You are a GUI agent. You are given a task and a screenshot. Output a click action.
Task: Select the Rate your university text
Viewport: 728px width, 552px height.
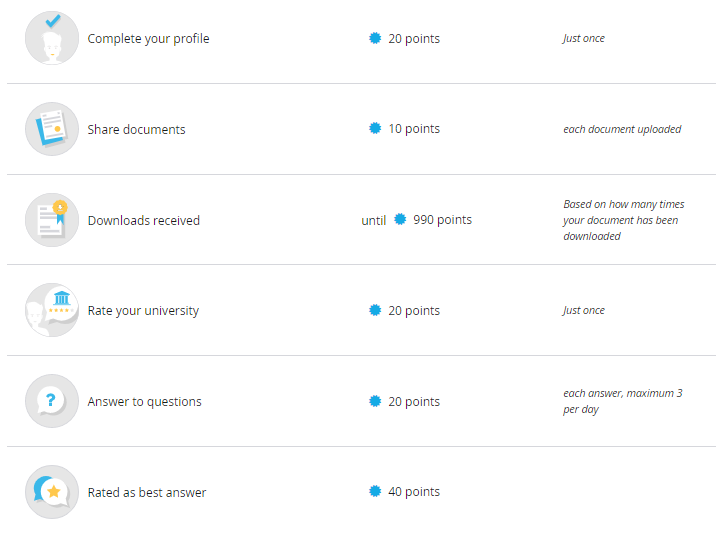143,311
